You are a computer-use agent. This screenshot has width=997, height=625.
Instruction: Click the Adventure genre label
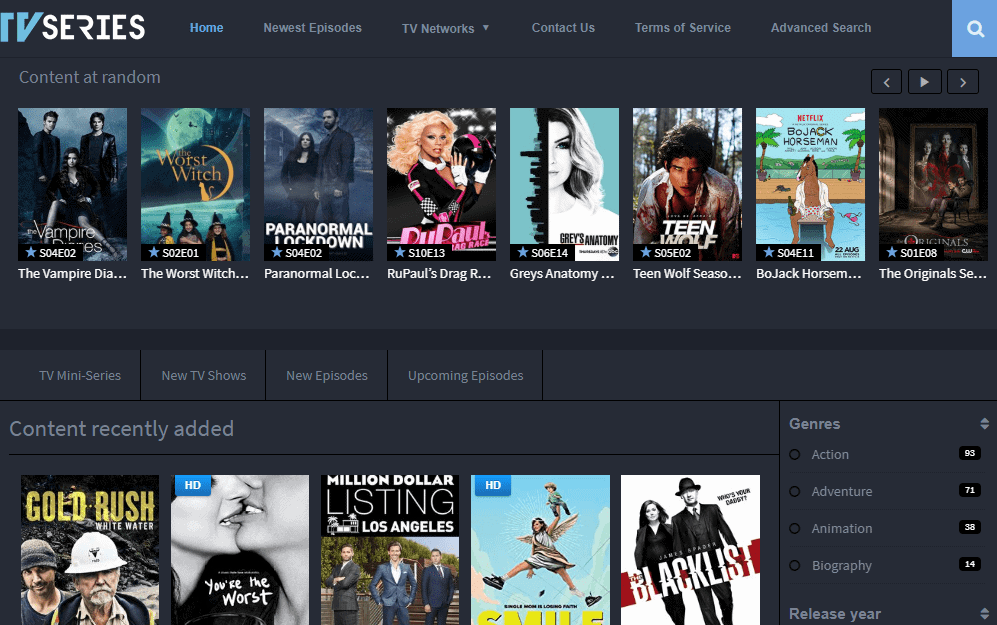842,491
